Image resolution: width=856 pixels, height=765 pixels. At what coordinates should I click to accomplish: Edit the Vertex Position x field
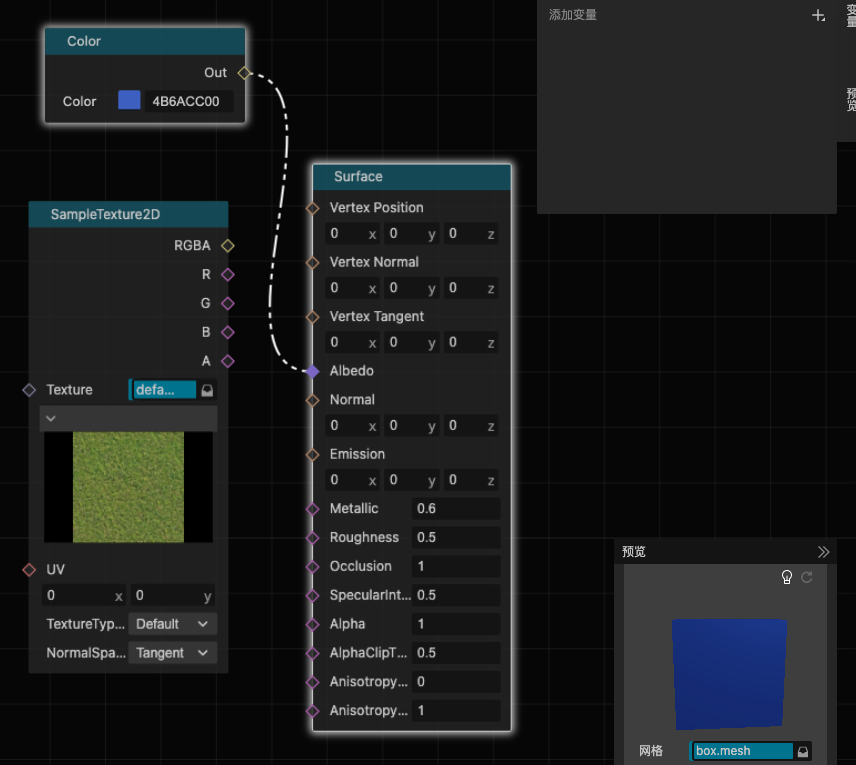click(353, 234)
